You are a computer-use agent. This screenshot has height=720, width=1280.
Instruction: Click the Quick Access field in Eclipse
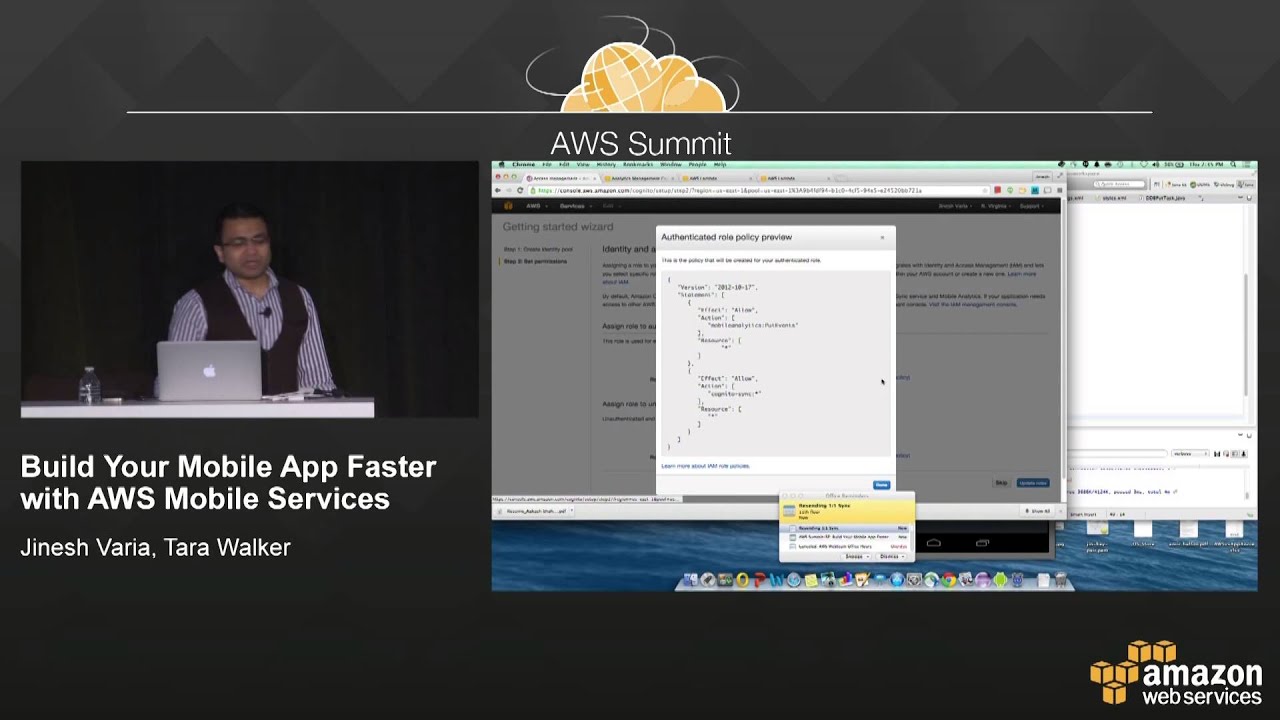pos(1119,184)
